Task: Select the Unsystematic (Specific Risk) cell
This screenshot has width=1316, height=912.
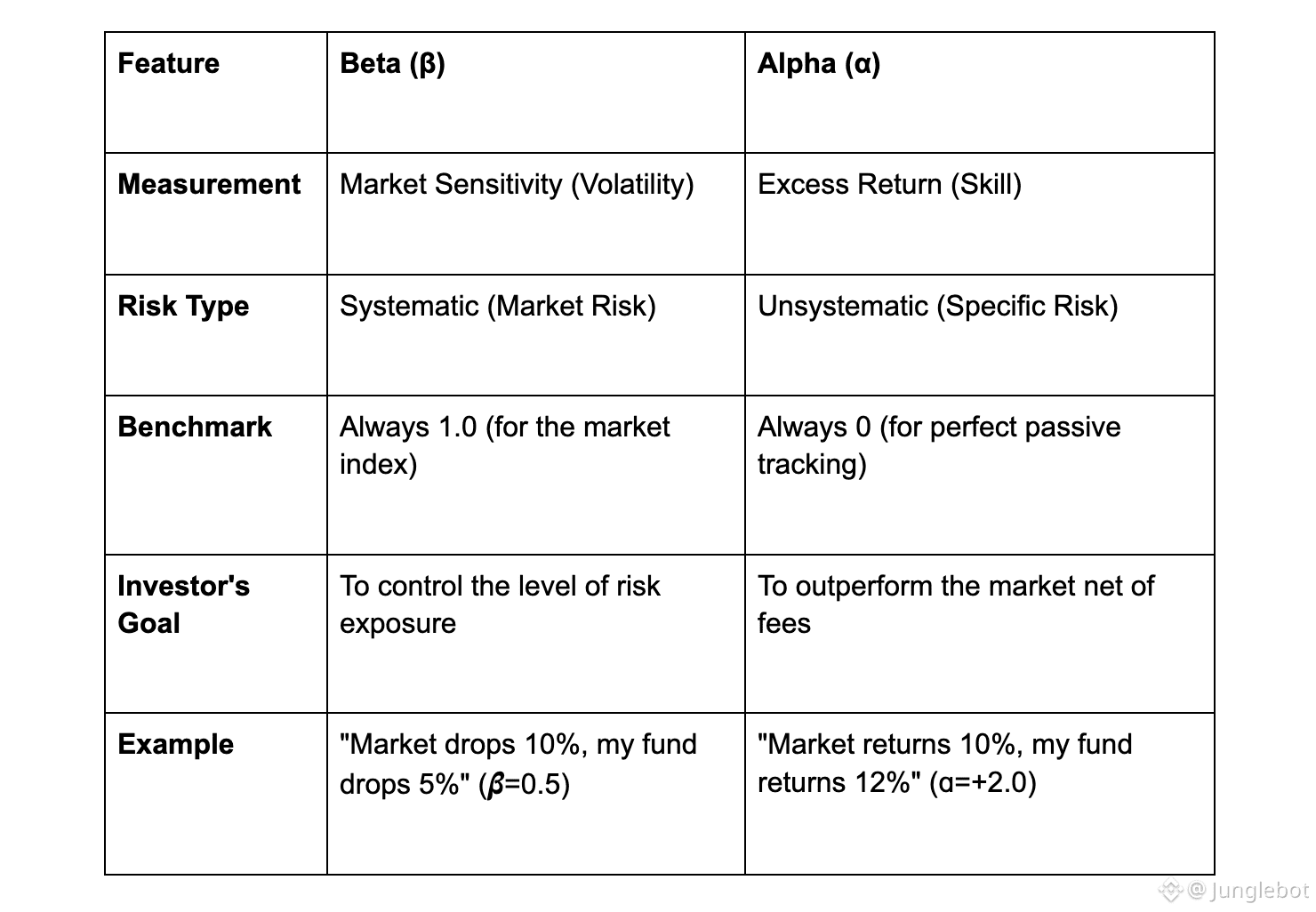Action: point(937,307)
